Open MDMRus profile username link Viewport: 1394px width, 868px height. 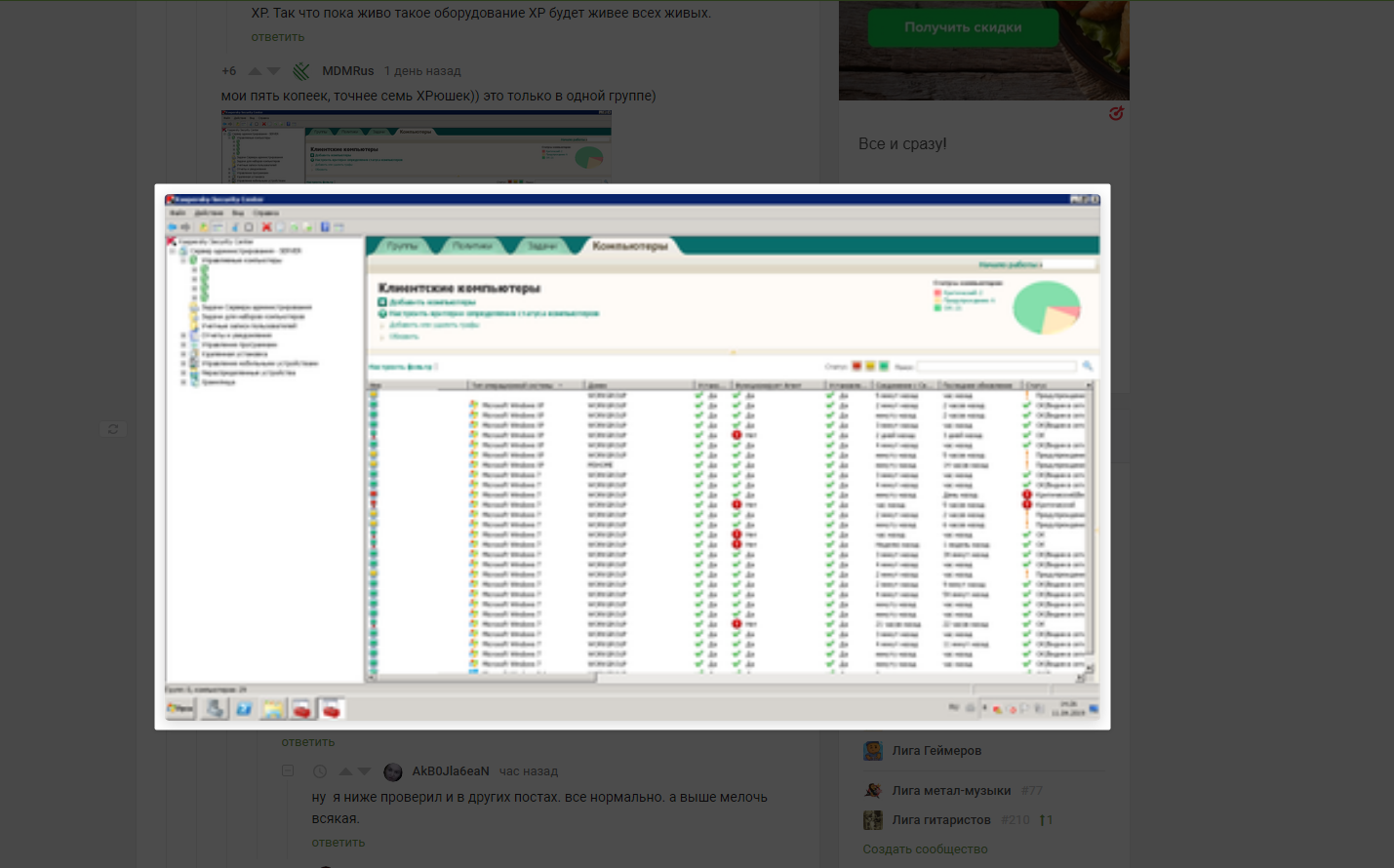pyautogui.click(x=348, y=71)
